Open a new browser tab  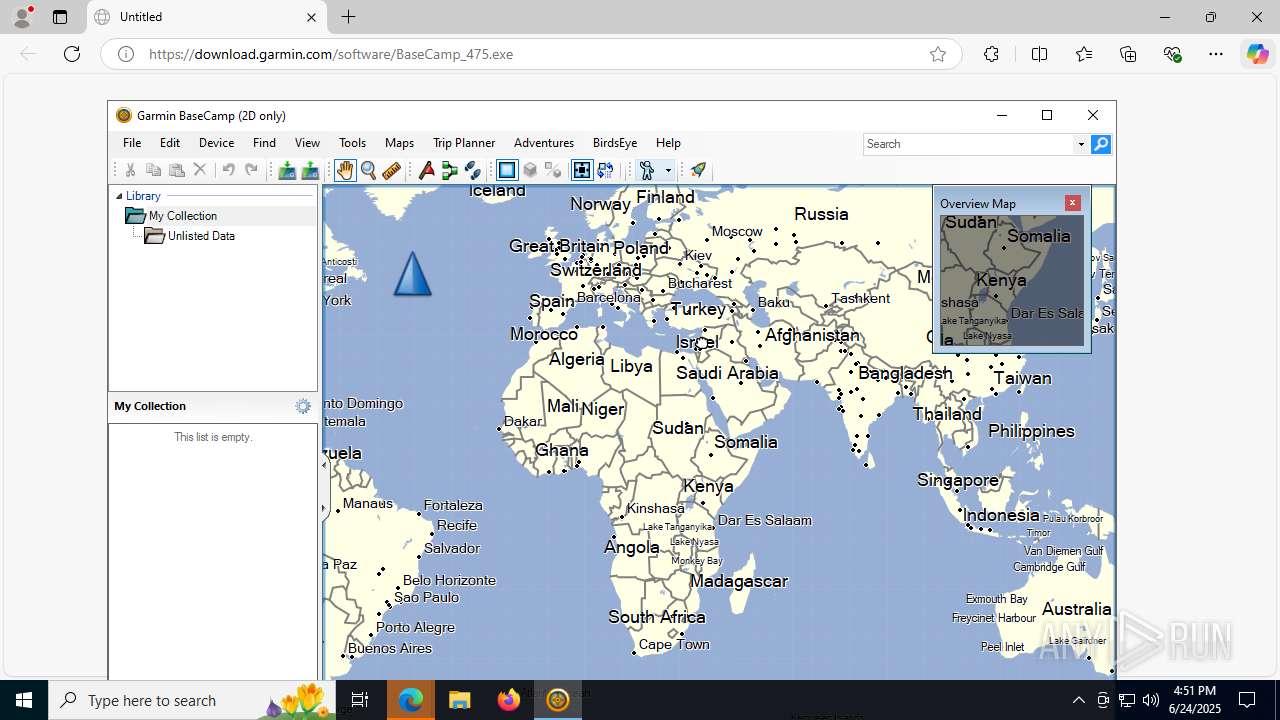pos(348,17)
